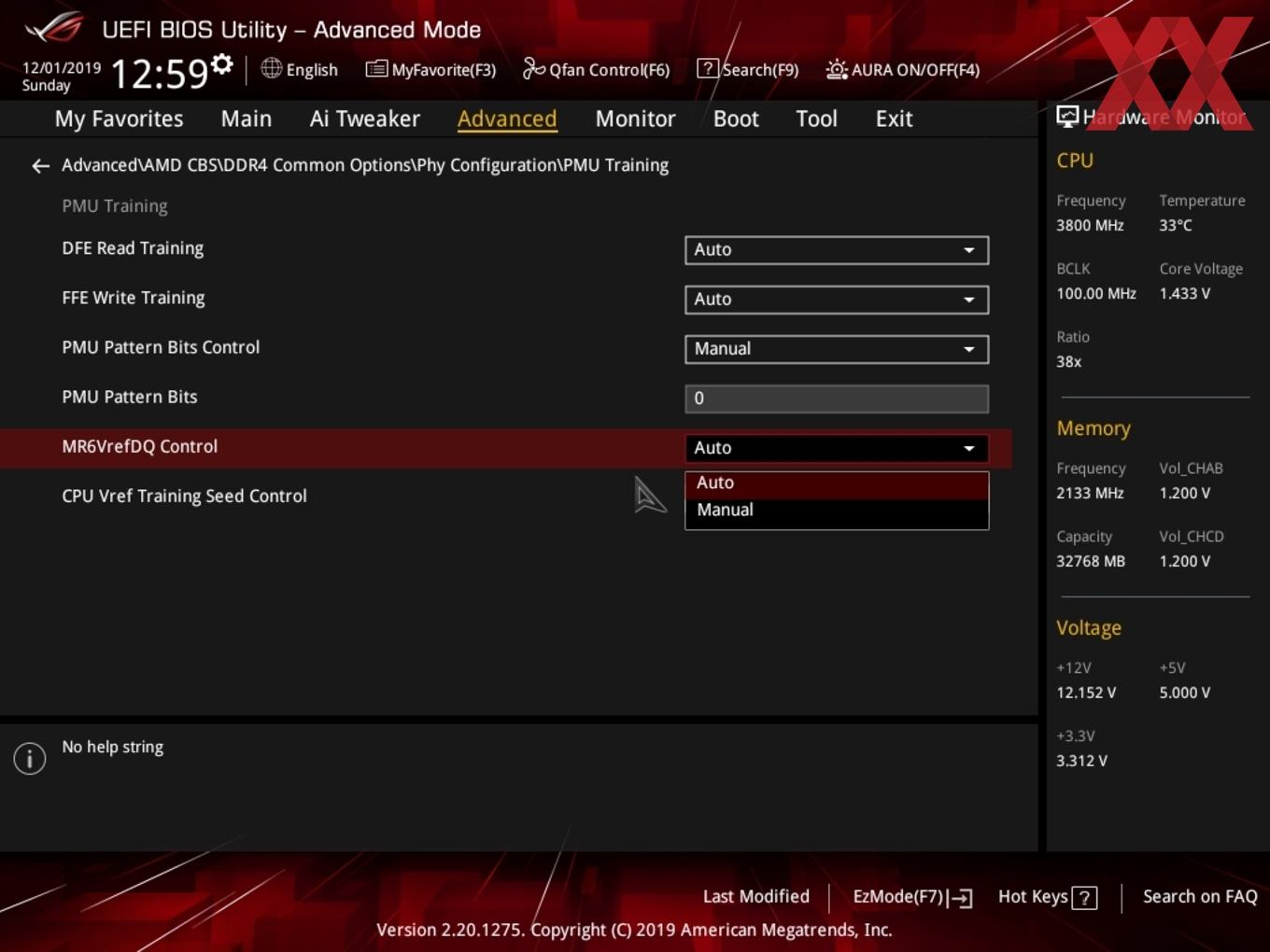This screenshot has width=1270, height=952.
Task: Open the Monitor tab
Action: point(635,119)
